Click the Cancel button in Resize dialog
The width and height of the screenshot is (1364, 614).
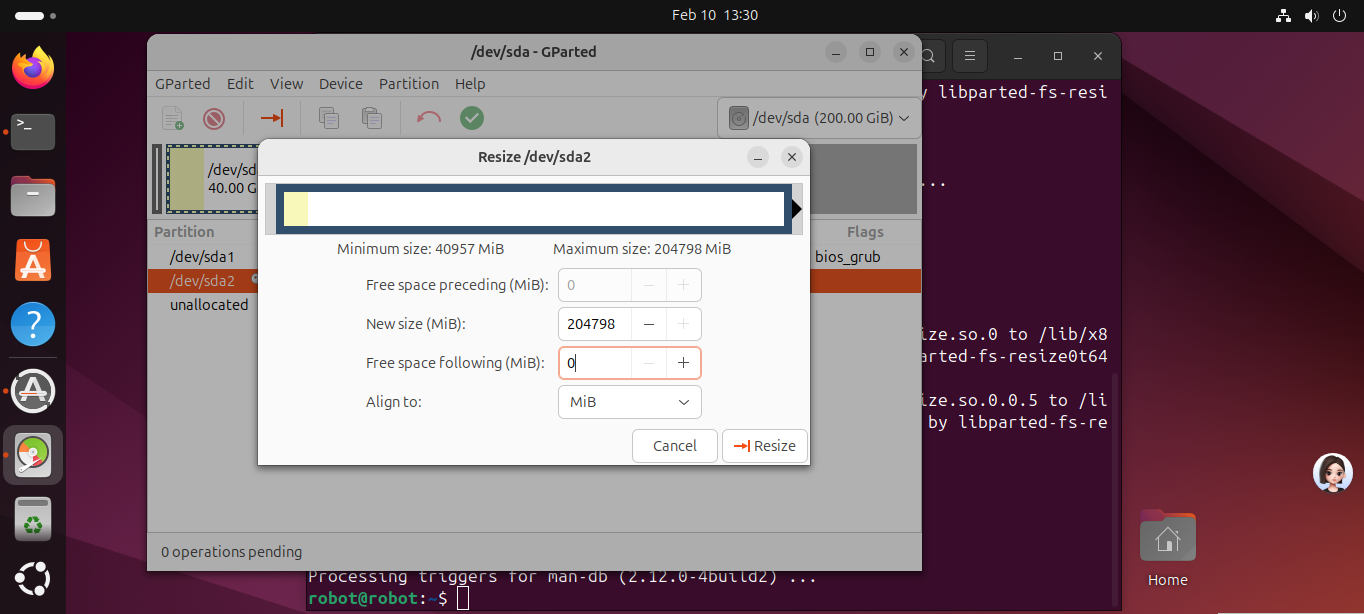point(675,446)
